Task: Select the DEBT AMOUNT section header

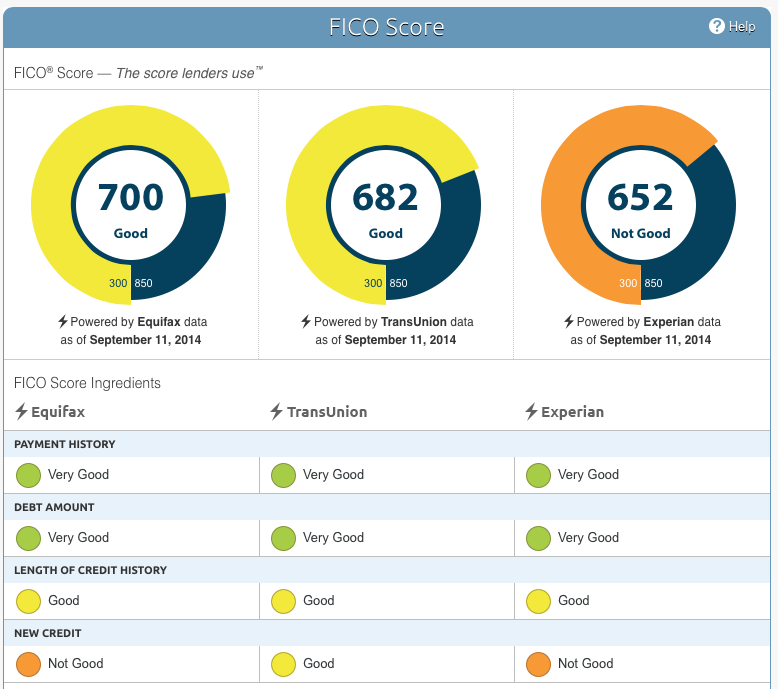Action: point(54,507)
